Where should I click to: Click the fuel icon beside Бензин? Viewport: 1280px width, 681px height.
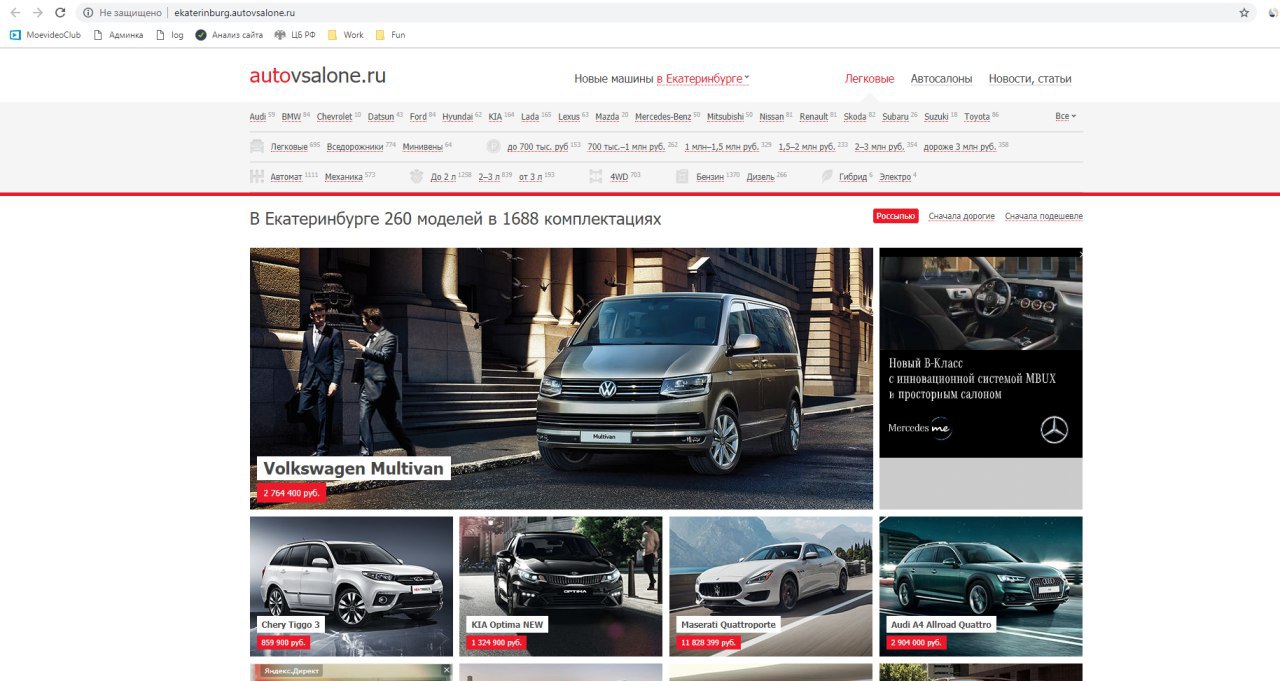(x=684, y=177)
